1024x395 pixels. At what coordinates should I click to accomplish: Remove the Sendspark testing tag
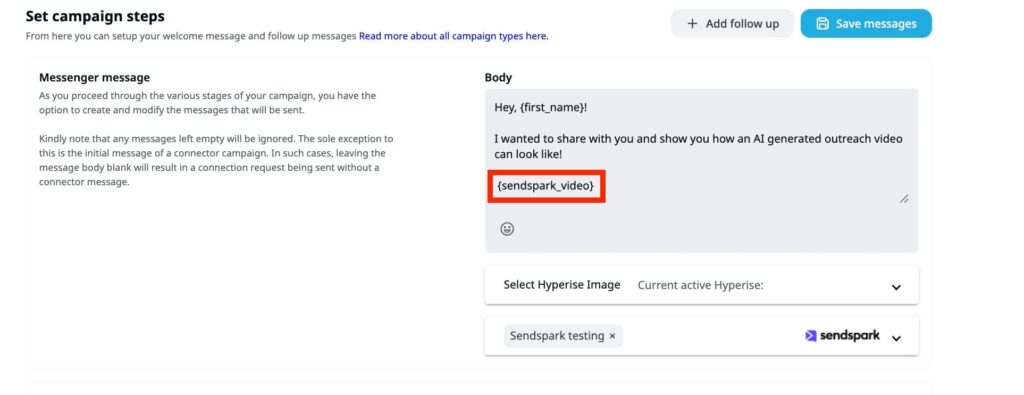coord(612,336)
